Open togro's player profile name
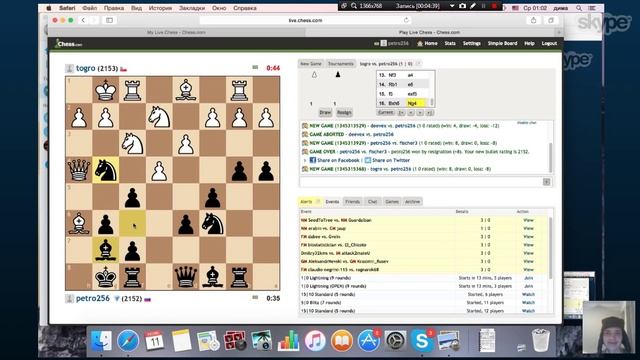This screenshot has height=360, width=640. [x=85, y=68]
